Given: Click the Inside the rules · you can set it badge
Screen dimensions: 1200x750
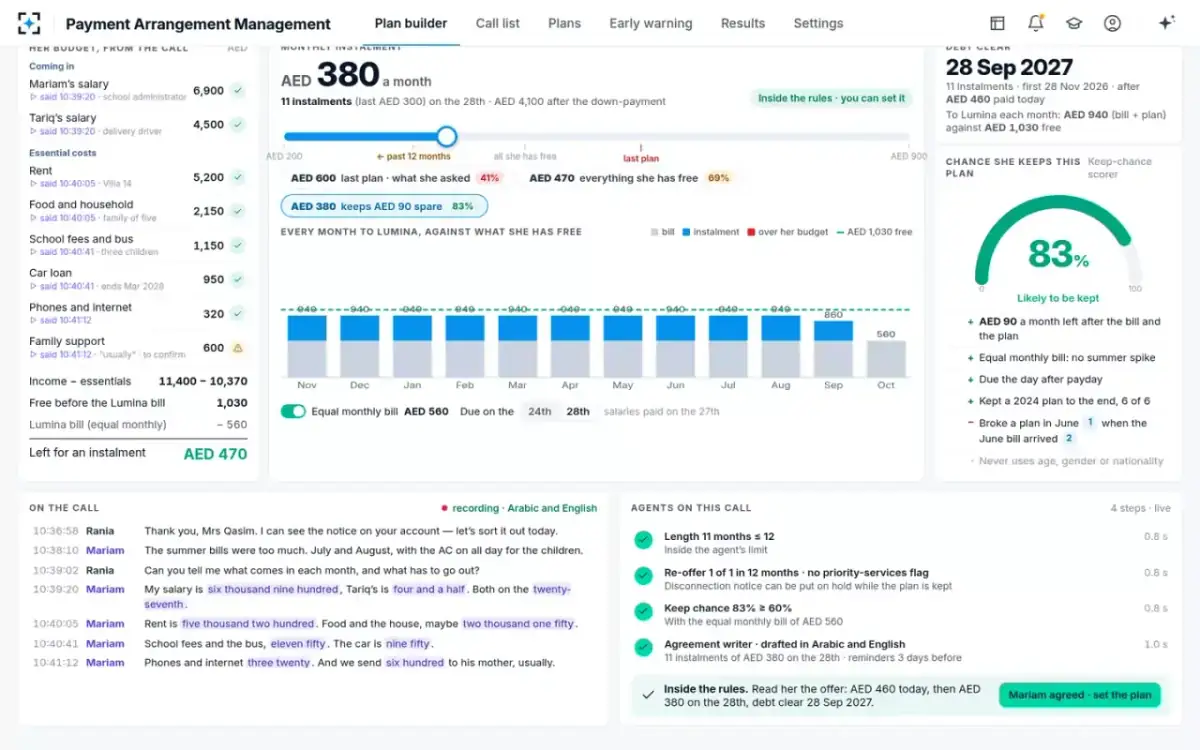Looking at the screenshot, I should coord(832,98).
